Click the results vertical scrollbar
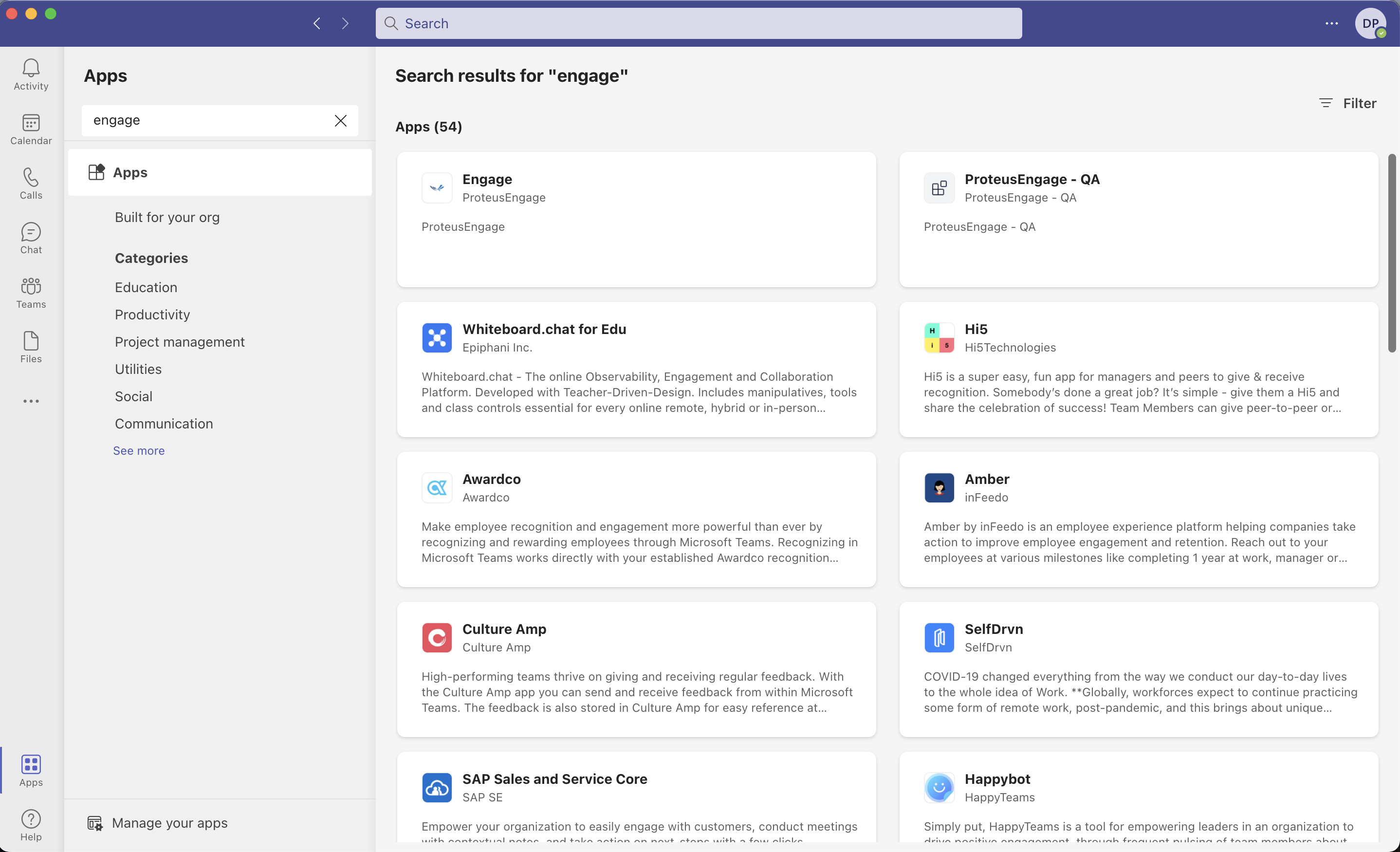1400x852 pixels. click(x=1391, y=253)
